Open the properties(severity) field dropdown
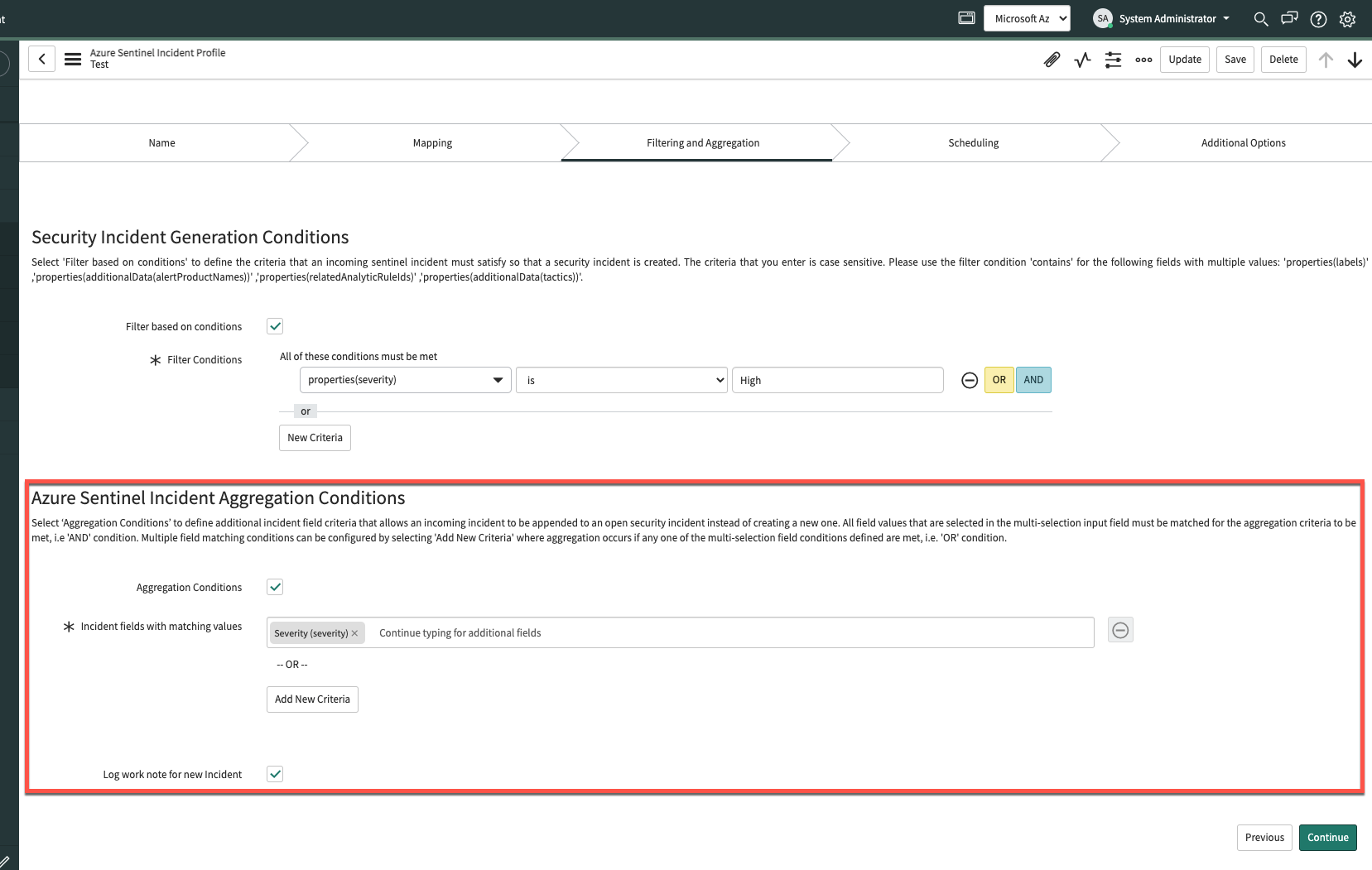 pos(405,380)
